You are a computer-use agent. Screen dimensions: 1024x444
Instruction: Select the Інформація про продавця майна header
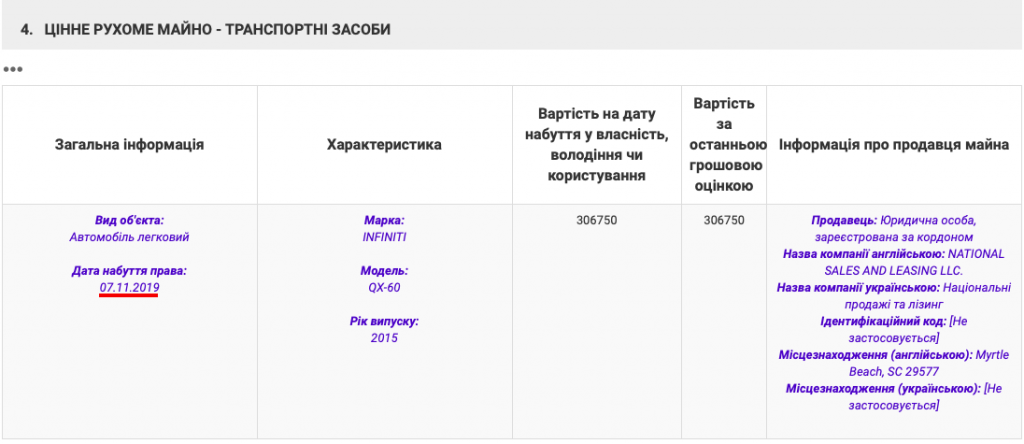[x=893, y=145]
